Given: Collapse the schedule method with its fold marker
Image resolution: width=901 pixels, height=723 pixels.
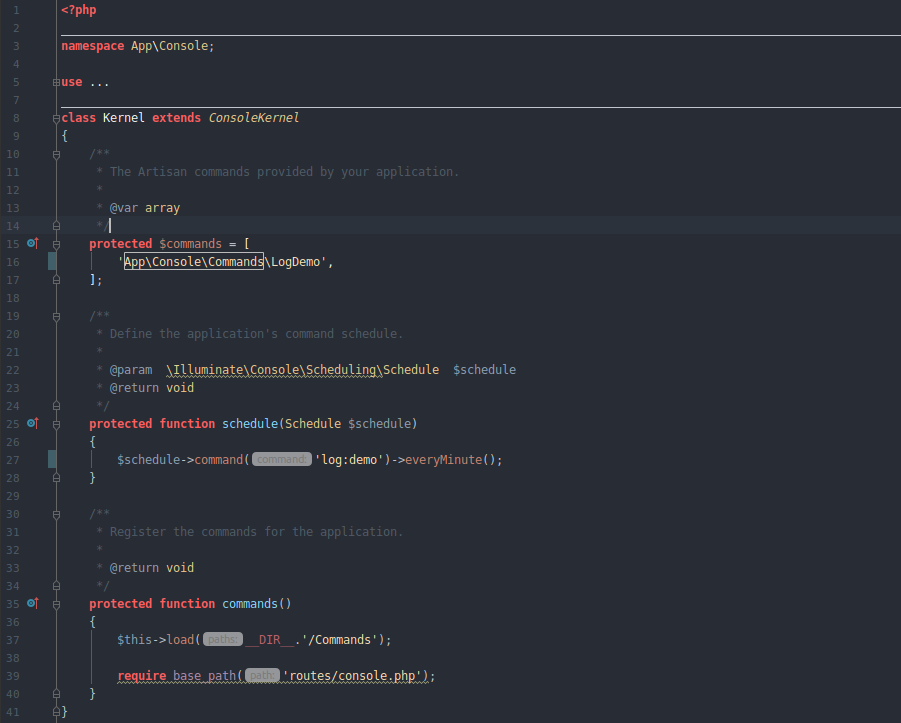Looking at the screenshot, I should pos(56,423).
